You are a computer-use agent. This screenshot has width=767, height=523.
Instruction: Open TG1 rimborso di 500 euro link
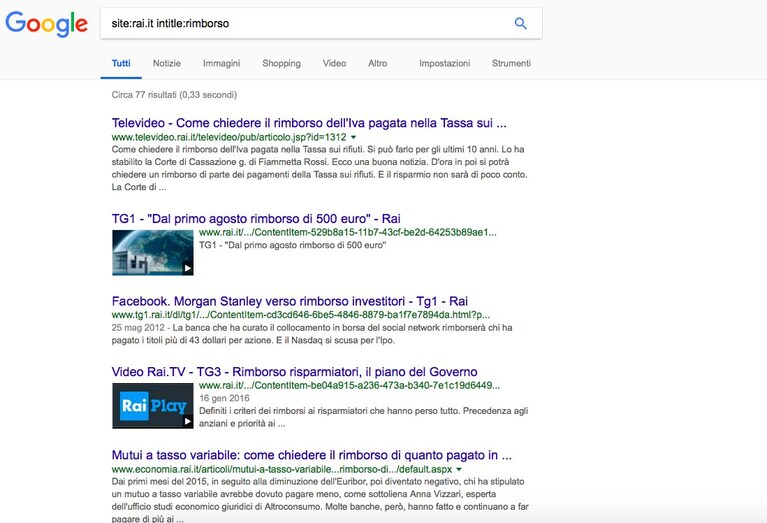point(256,219)
